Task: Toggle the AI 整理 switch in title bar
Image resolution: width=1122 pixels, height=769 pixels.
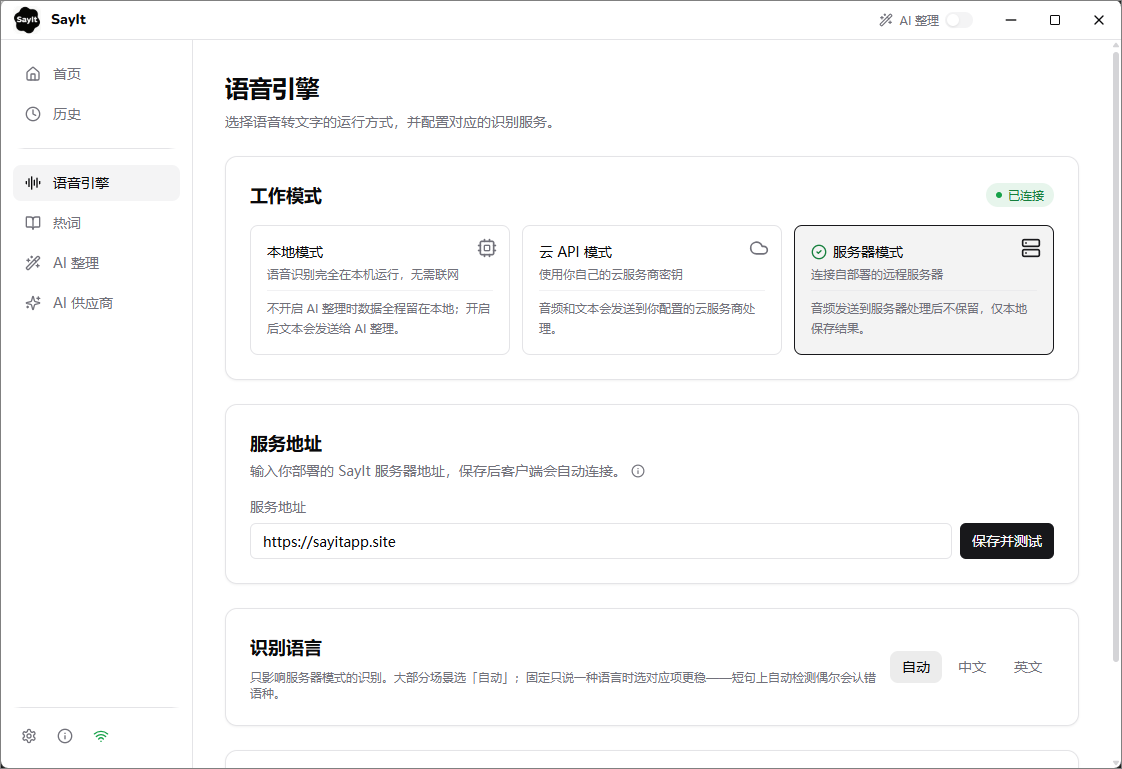Action: coord(959,20)
